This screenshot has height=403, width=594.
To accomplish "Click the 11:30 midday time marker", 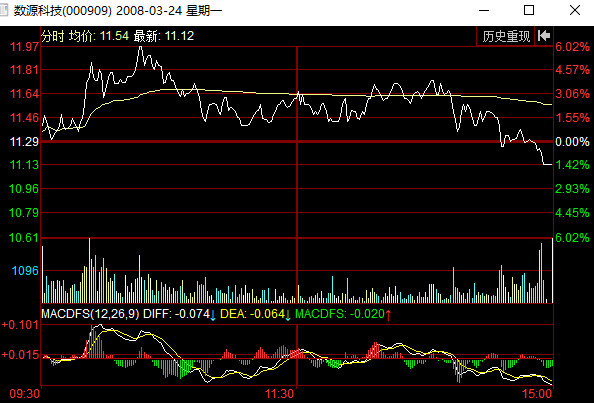I will pyautogui.click(x=279, y=394).
